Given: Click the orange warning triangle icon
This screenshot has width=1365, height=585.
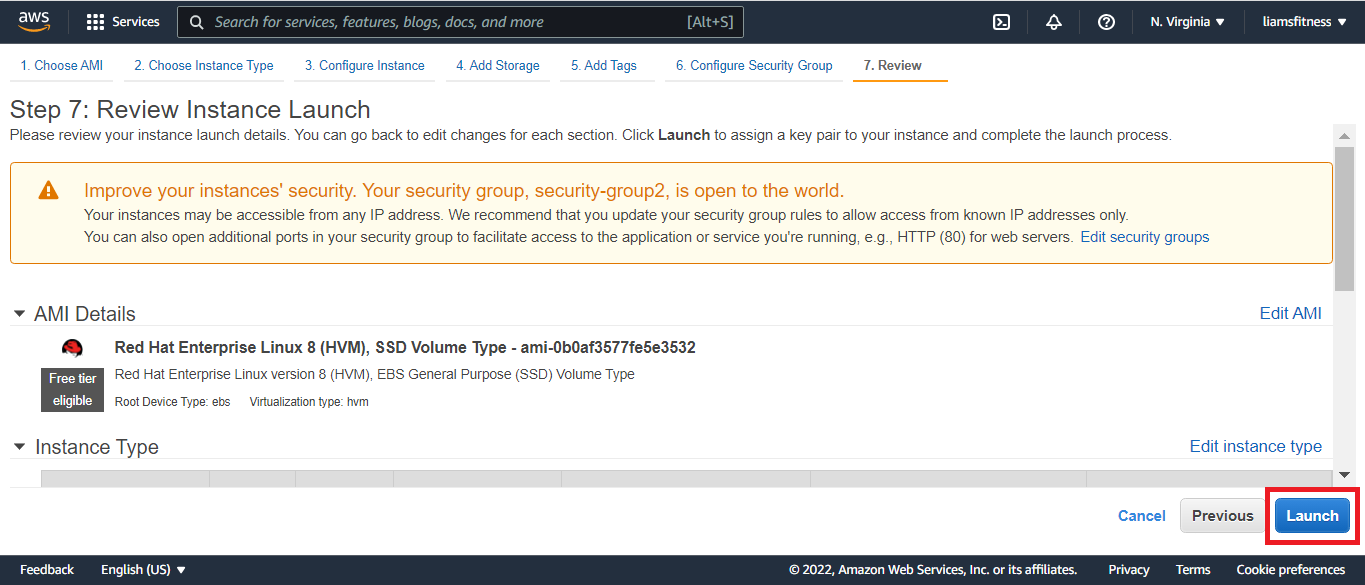Looking at the screenshot, I should pos(48,190).
